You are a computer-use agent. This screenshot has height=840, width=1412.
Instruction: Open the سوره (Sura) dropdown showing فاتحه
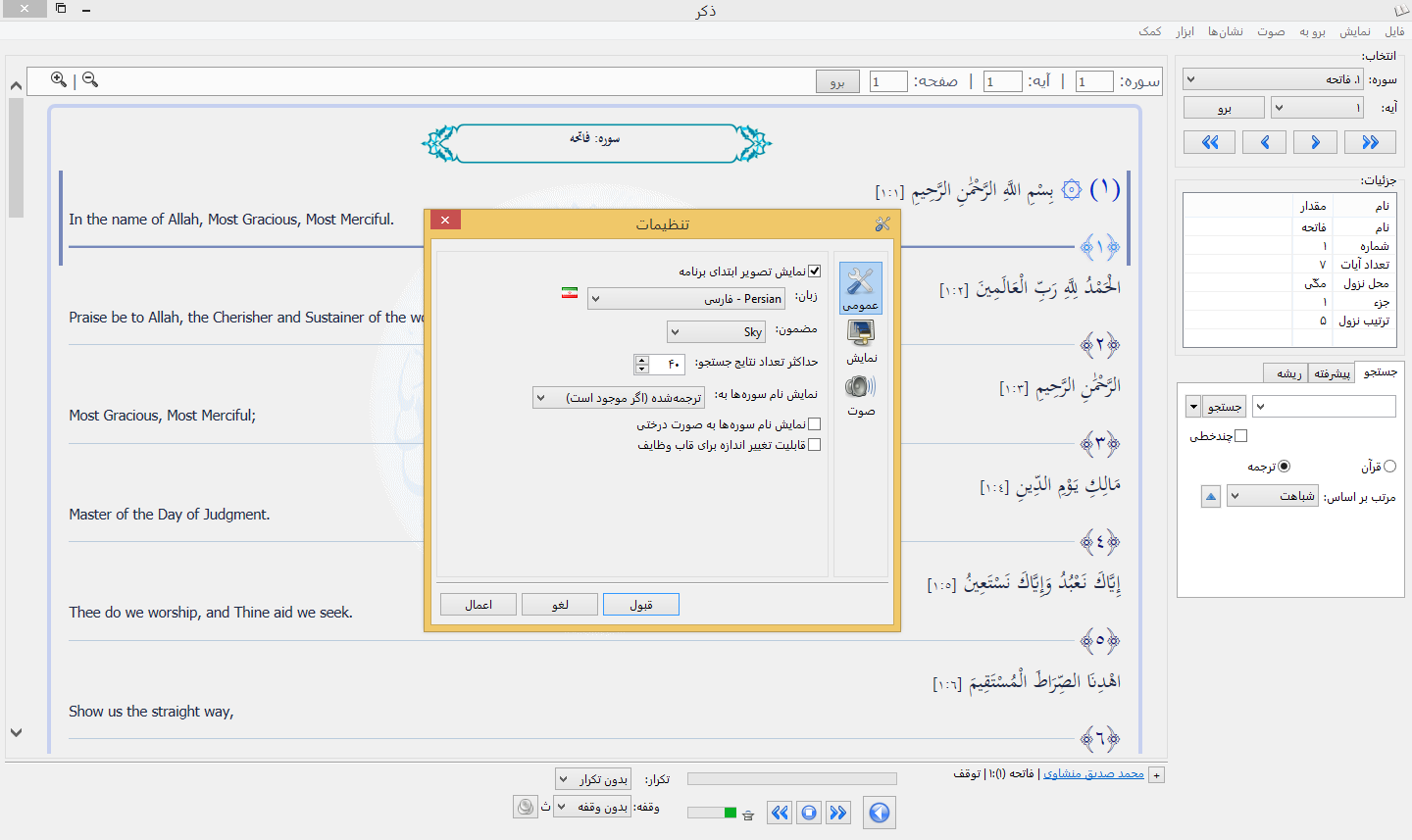coord(1274,79)
